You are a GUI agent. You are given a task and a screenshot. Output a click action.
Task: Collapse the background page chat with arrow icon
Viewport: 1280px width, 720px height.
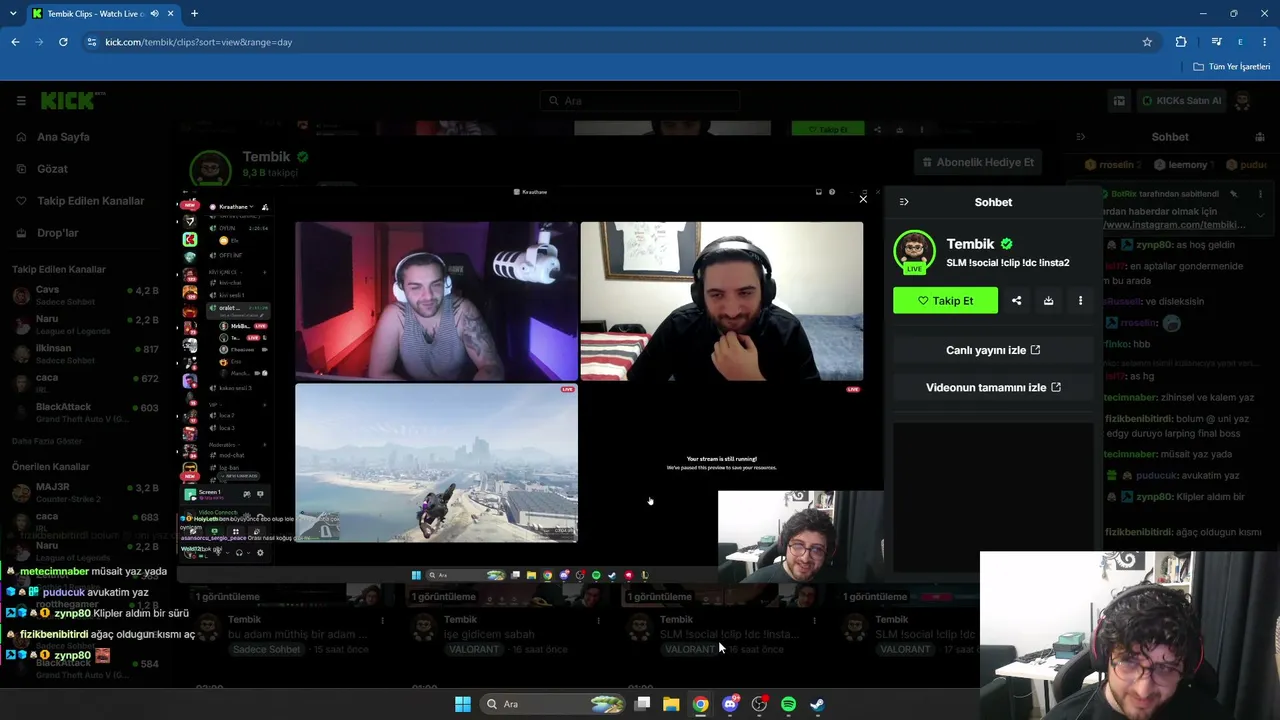1080,137
